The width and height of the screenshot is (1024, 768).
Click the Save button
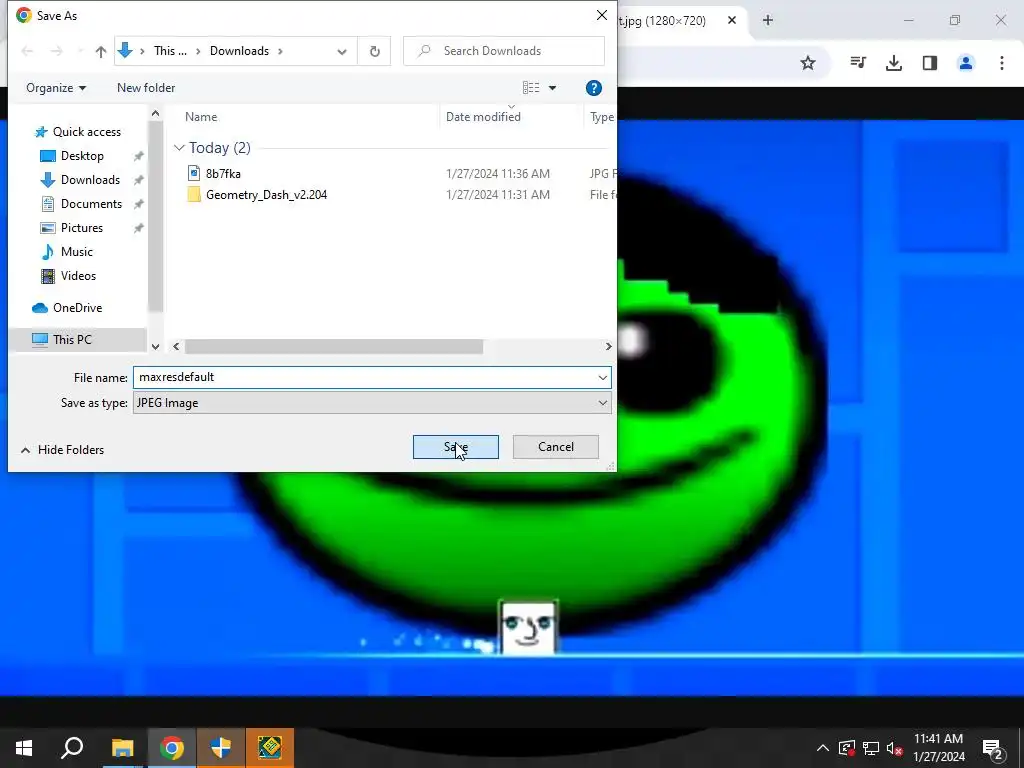(x=456, y=447)
